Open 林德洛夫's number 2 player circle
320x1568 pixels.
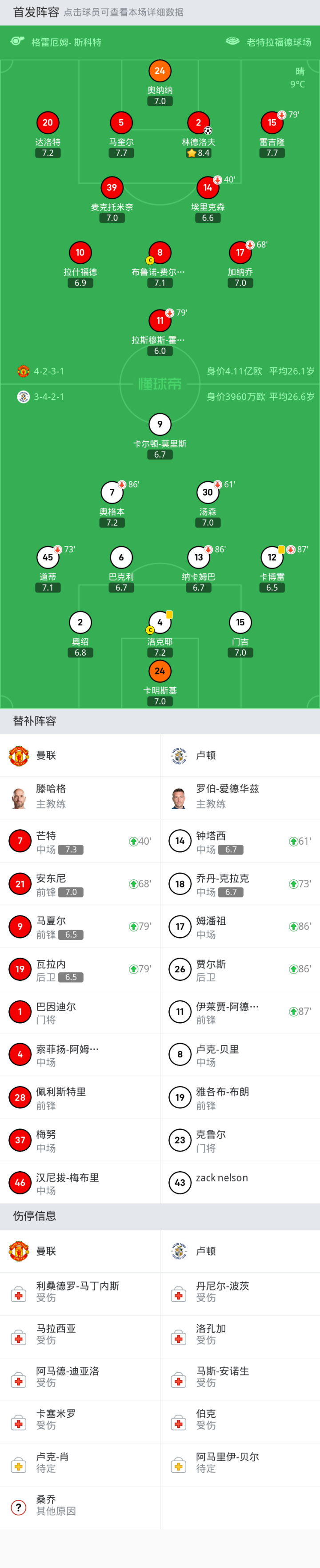pos(198,122)
